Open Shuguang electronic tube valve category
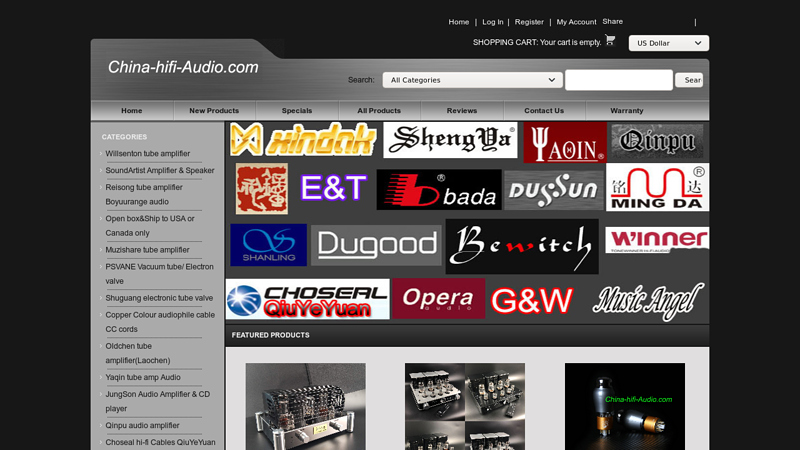 pos(159,298)
